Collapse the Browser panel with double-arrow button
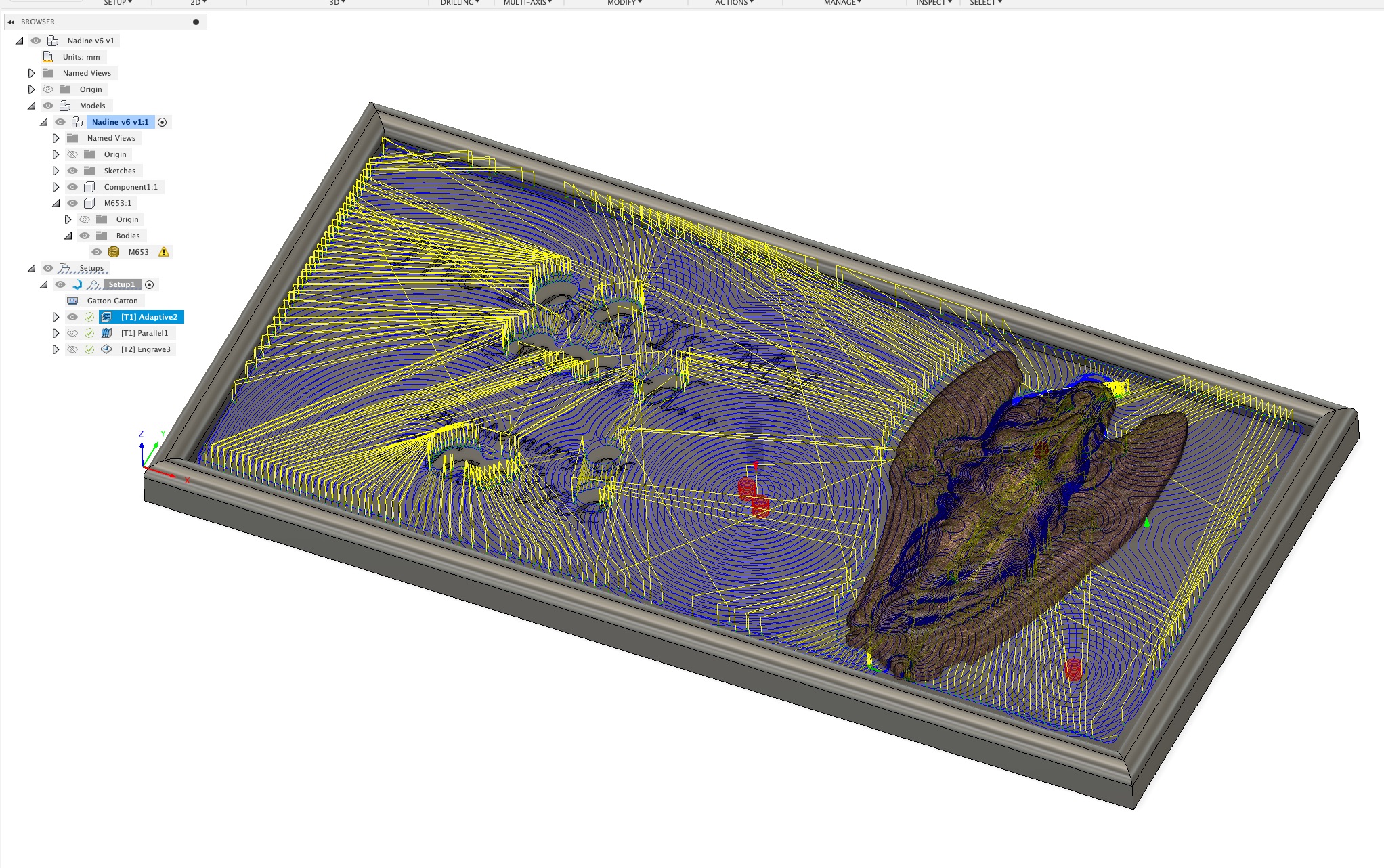1384x868 pixels. (10, 21)
